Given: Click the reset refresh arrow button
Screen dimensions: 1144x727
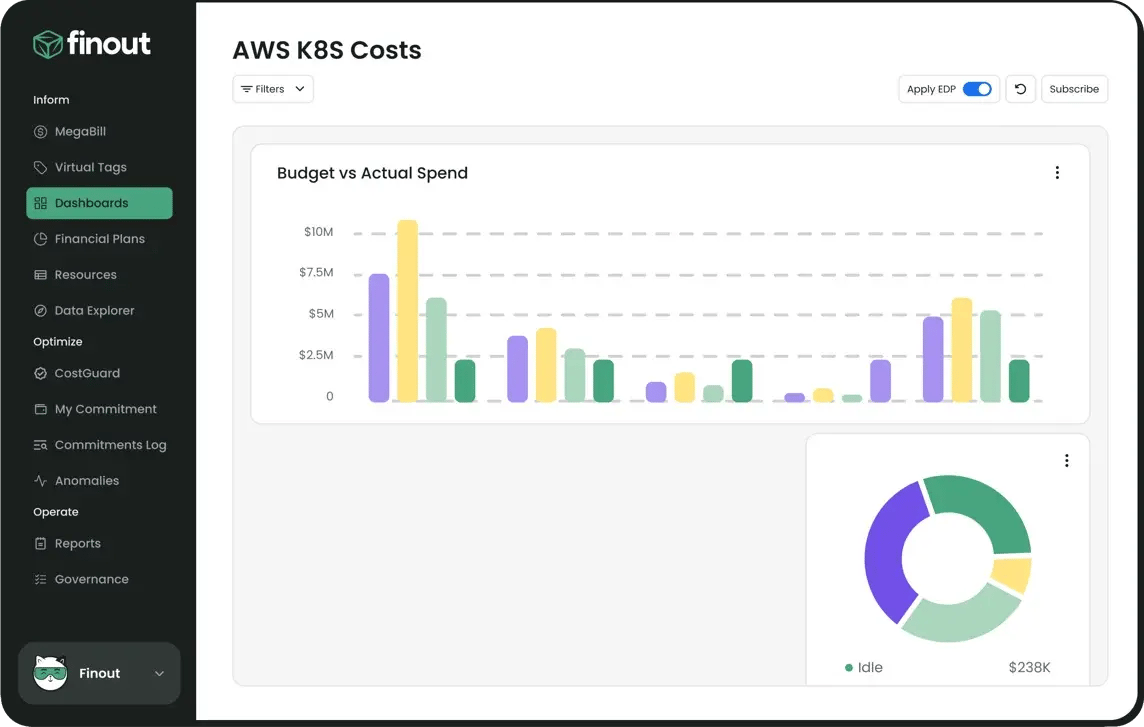Looking at the screenshot, I should coord(1021,89).
